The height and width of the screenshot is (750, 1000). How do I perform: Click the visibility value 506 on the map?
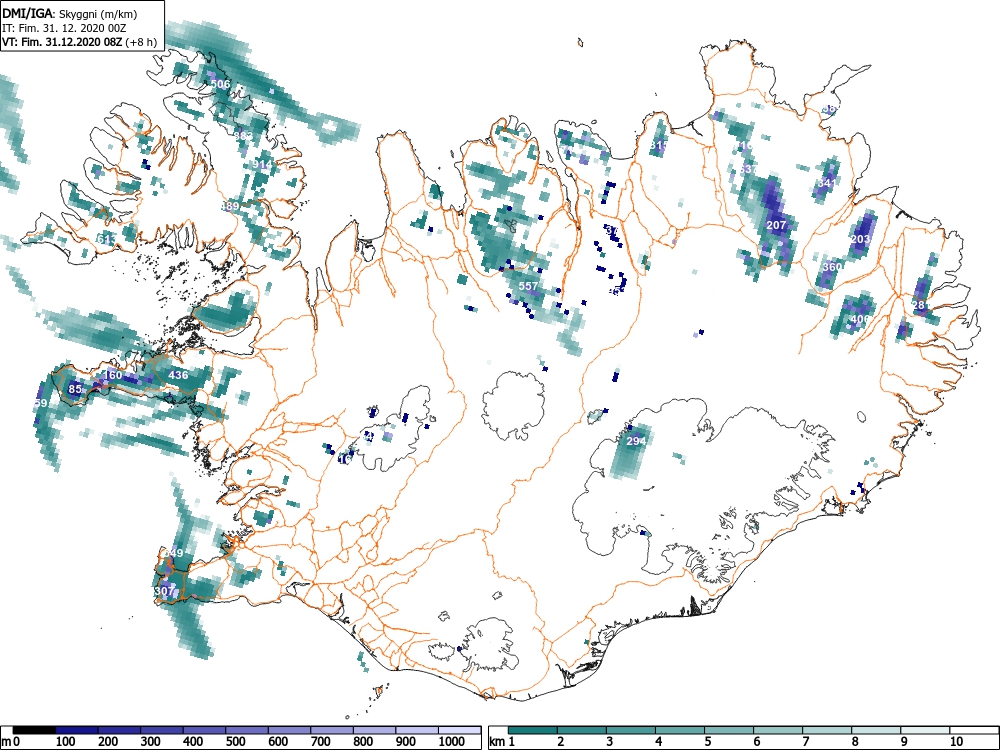[220, 84]
